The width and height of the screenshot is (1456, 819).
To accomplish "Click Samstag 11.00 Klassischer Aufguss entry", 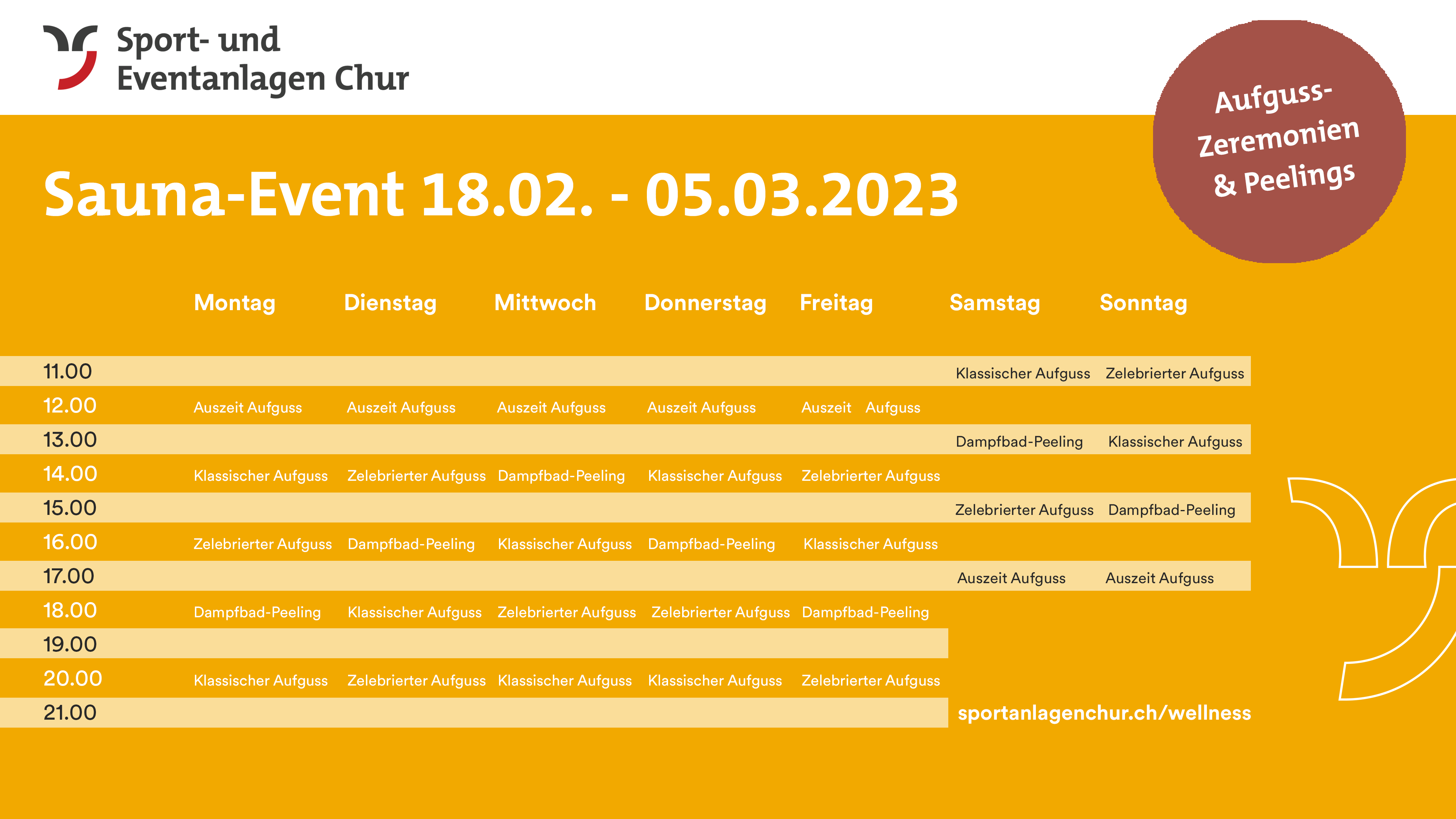I will [1023, 373].
